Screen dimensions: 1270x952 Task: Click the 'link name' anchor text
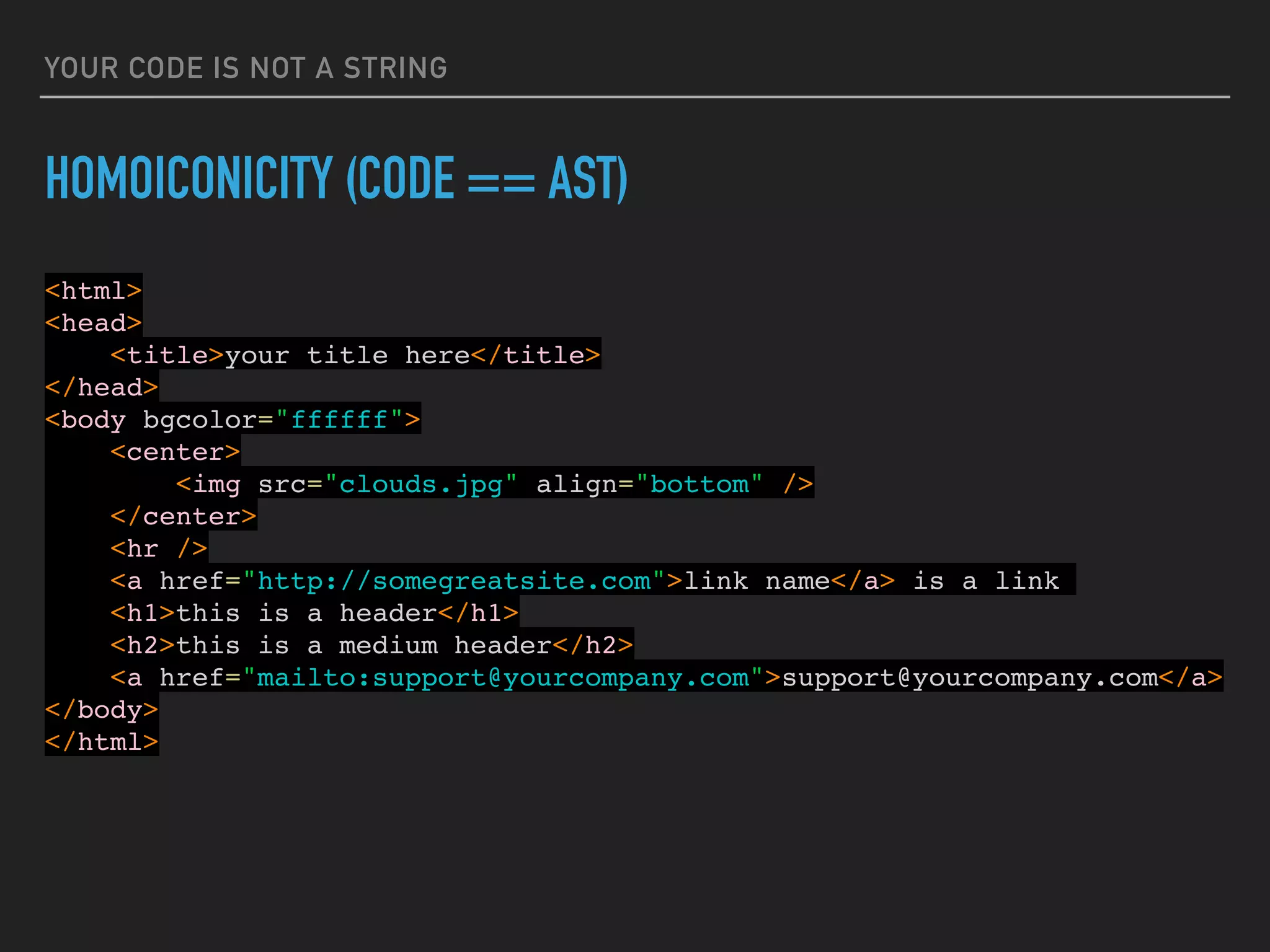click(x=757, y=581)
